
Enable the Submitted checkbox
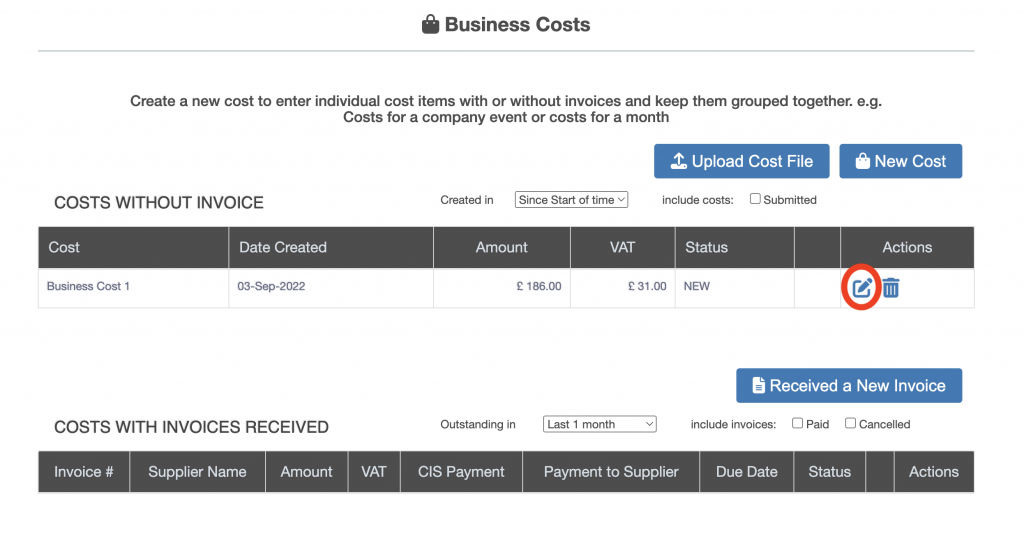pos(756,199)
